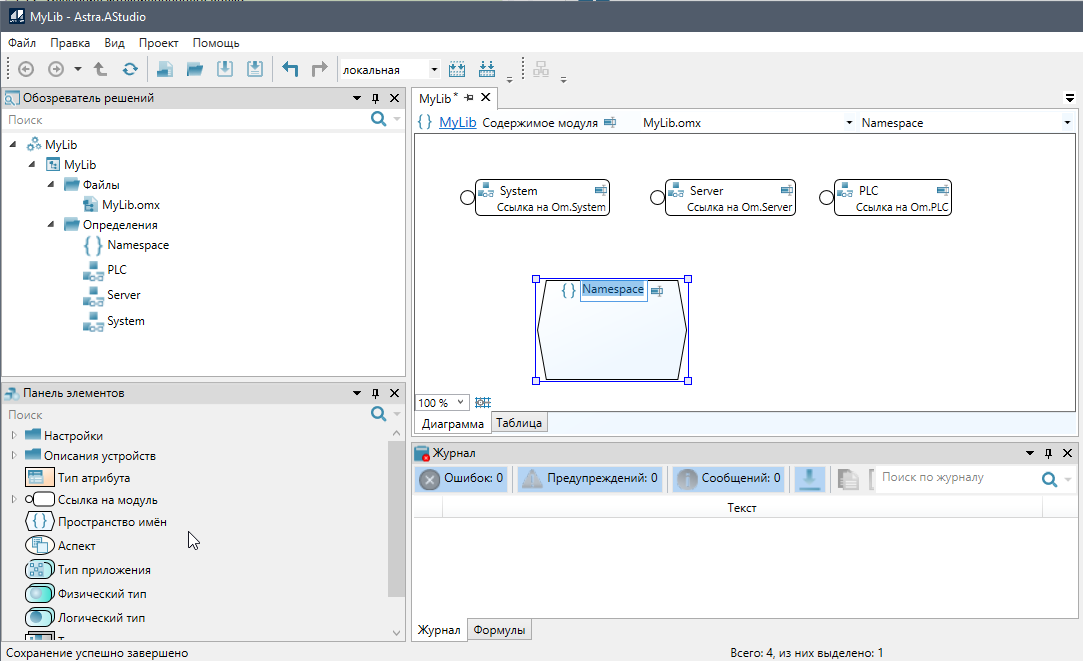Image resolution: width=1083 pixels, height=661 pixels.
Task: Switch to the Таблица tab
Action: tap(519, 423)
